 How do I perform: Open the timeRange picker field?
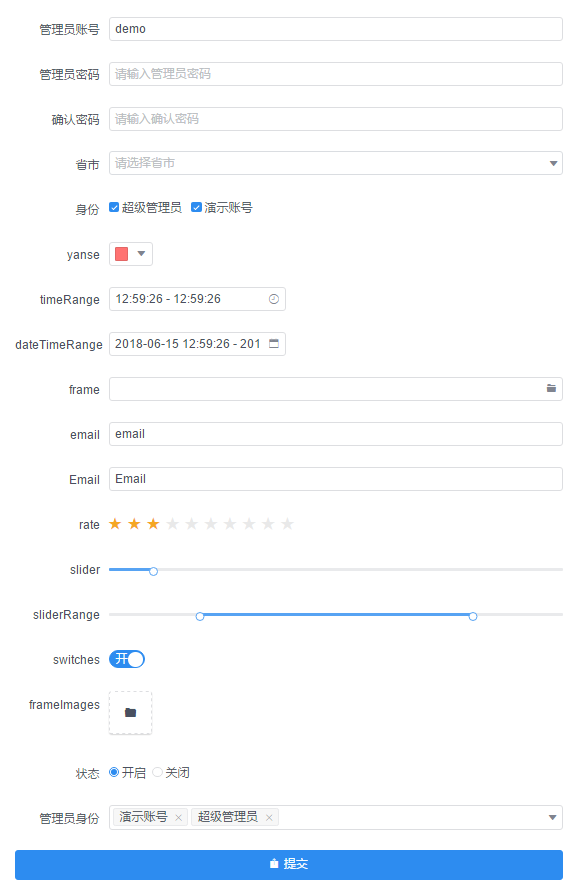click(x=197, y=299)
